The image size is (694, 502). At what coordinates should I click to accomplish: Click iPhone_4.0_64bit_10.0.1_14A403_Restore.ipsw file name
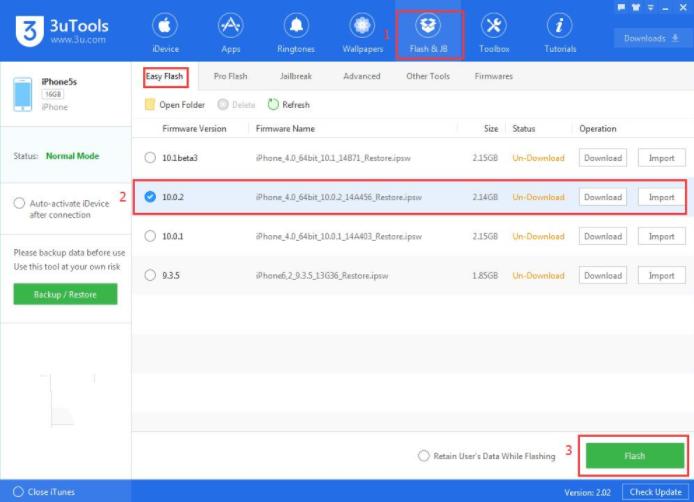339,236
